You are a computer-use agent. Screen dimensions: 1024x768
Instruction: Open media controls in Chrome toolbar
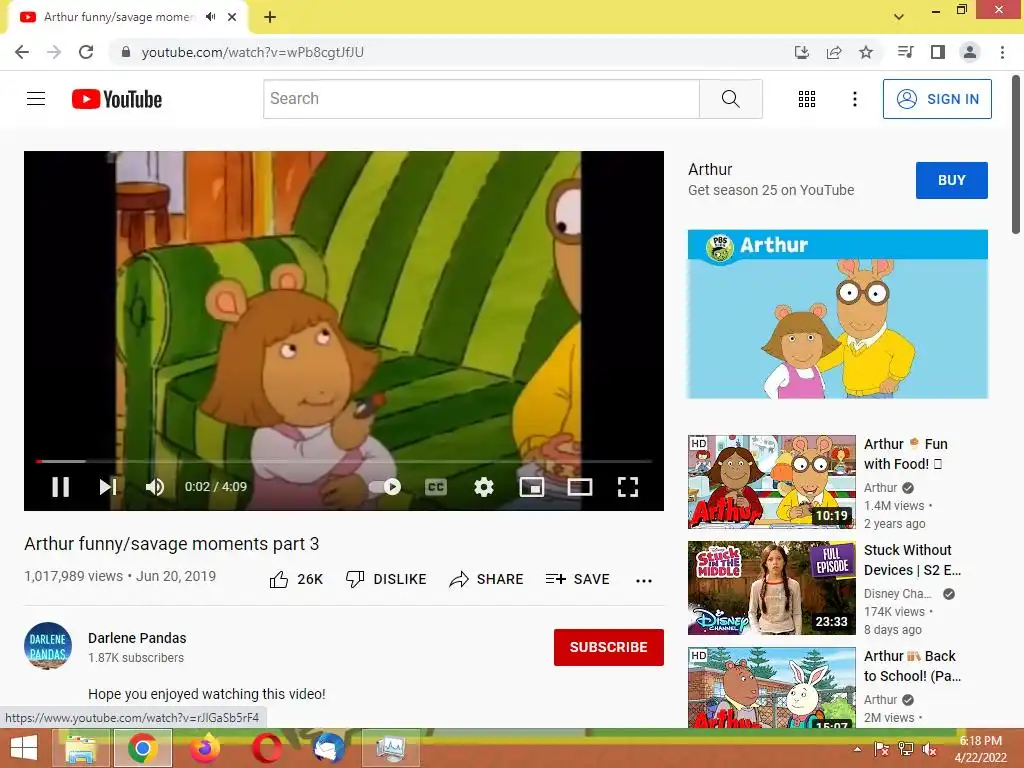pos(905,52)
